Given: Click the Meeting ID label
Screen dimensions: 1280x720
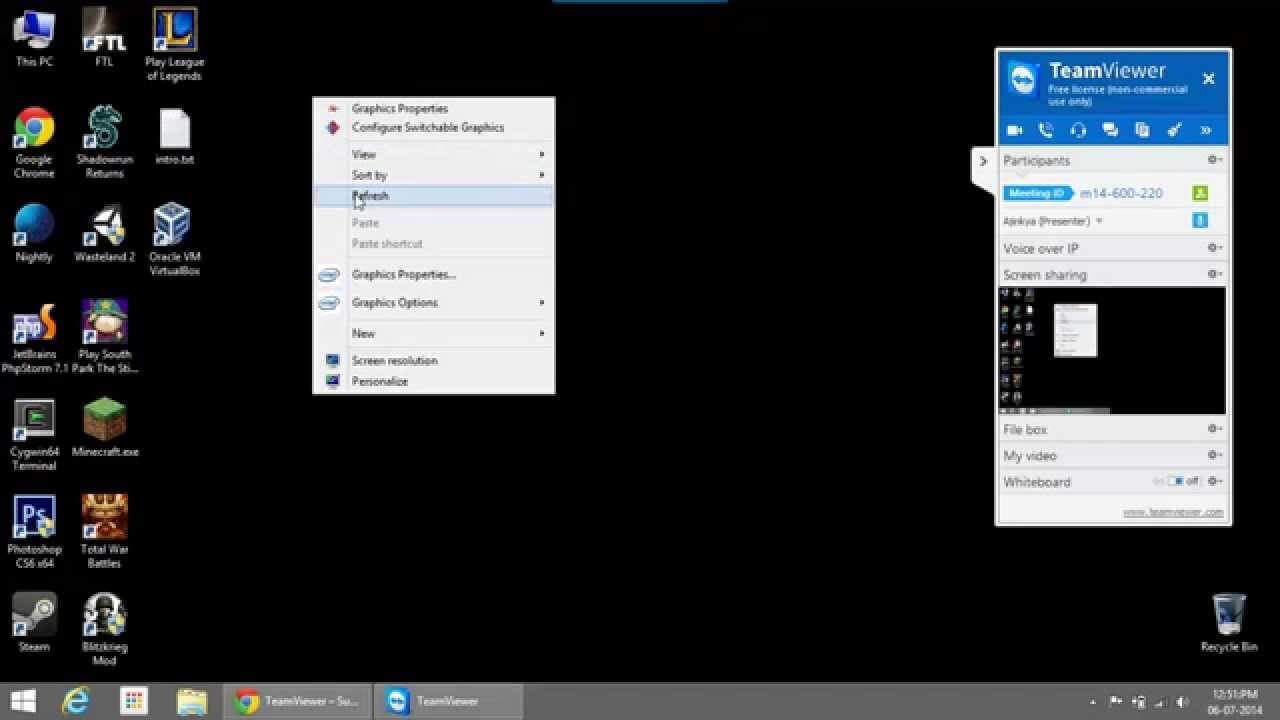Looking at the screenshot, I should click(1037, 193).
